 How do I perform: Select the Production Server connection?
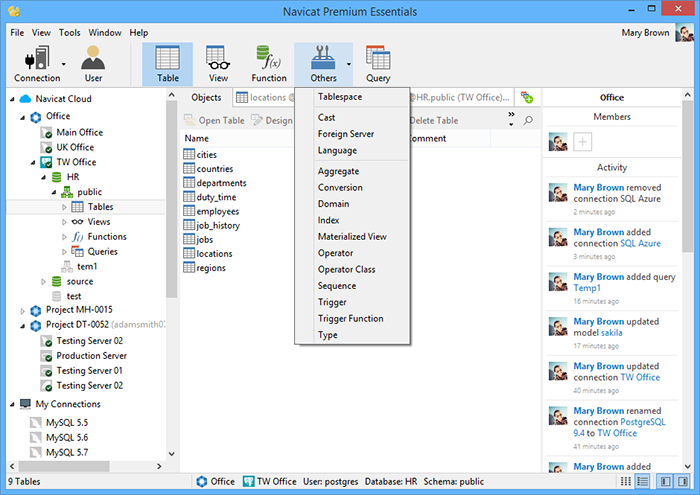(x=92, y=356)
